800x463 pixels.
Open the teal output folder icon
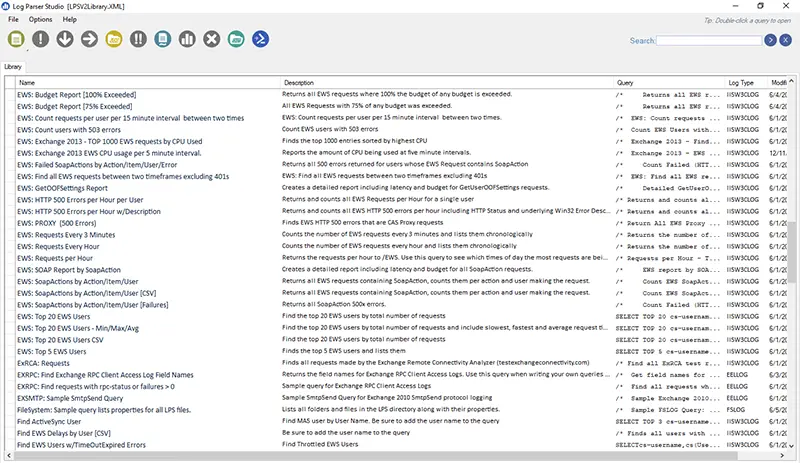pyautogui.click(x=236, y=39)
